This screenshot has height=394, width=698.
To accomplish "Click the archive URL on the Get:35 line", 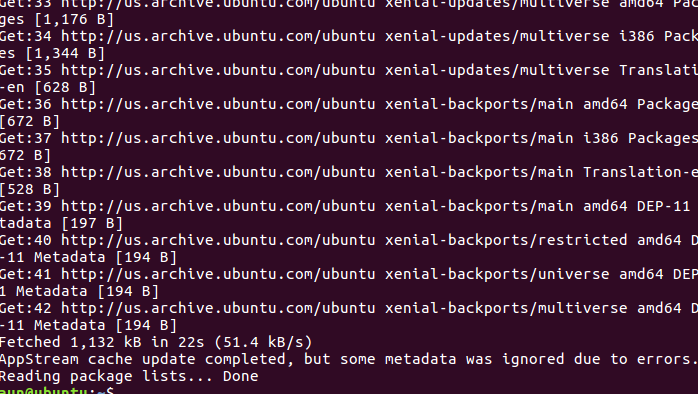I will [218, 70].
